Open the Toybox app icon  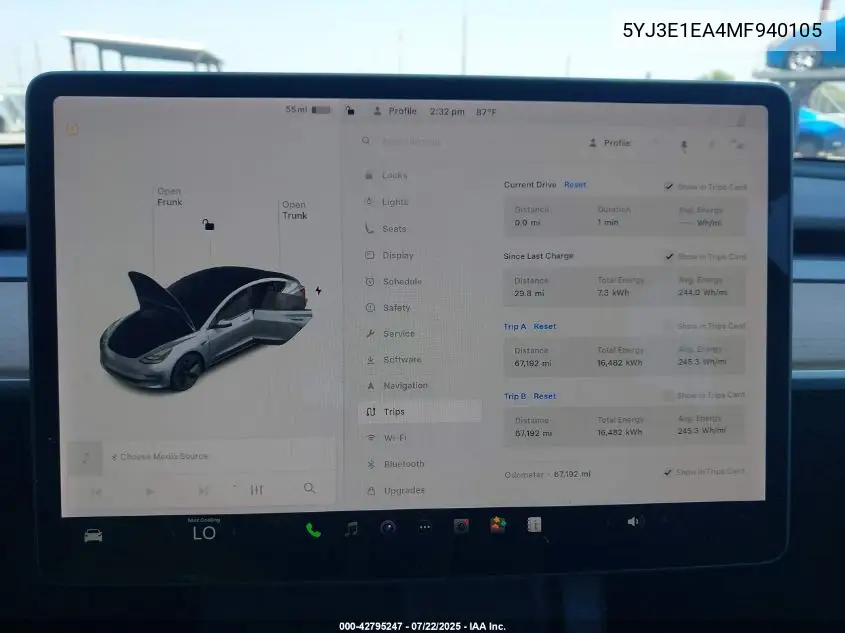497,525
